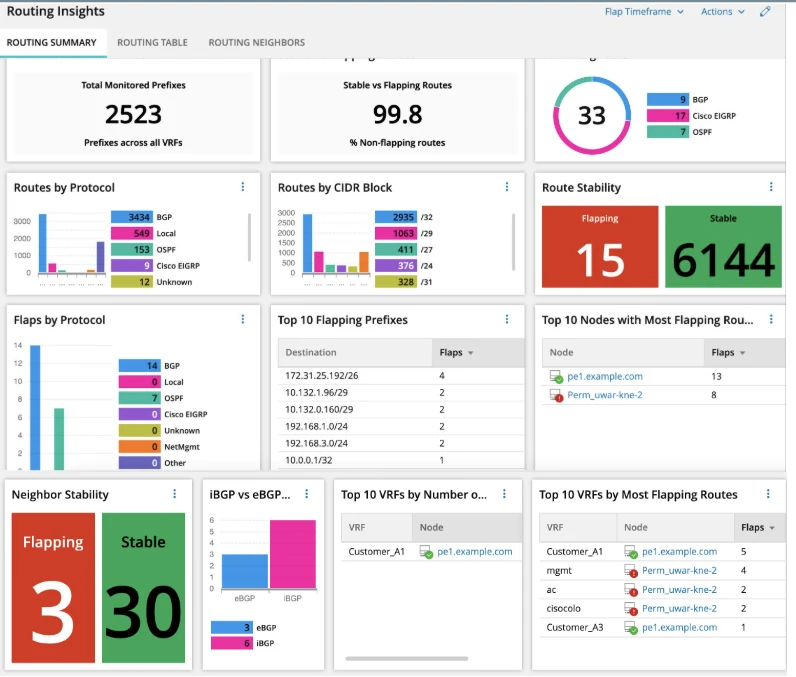This screenshot has height=677, width=796.
Task: Open Top 10 Nodes with Most Flapping options menu
Action: (x=771, y=319)
